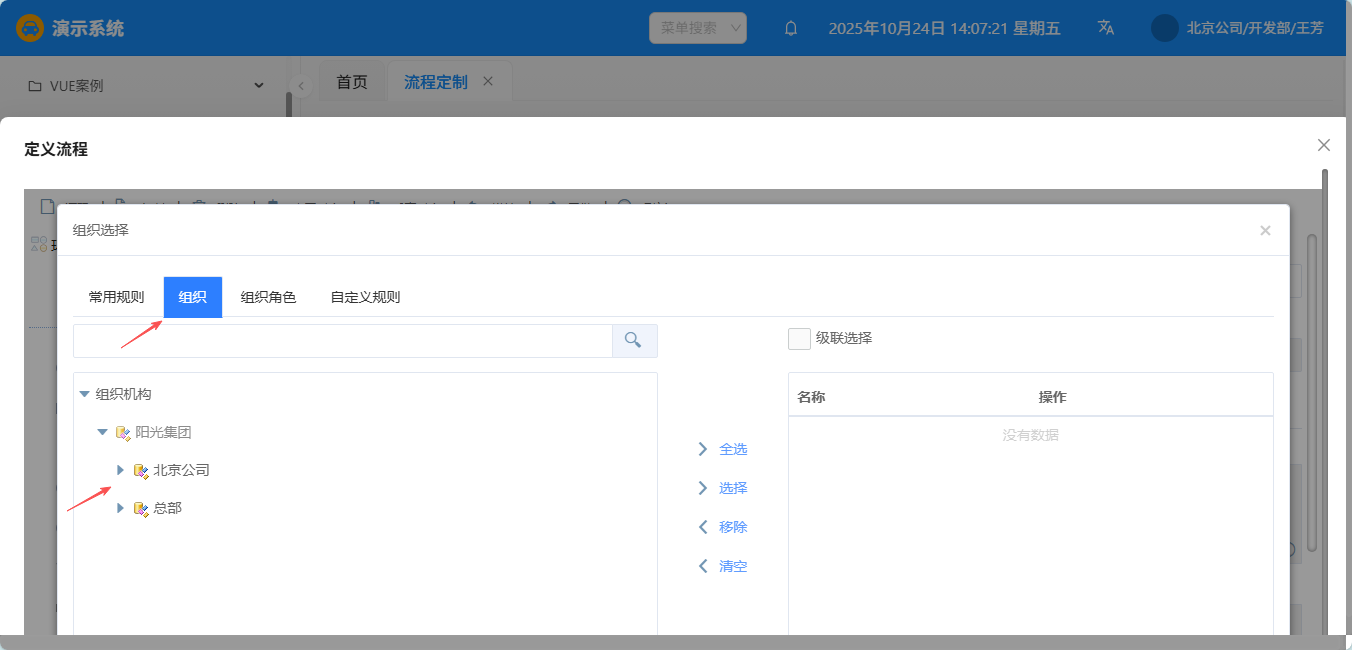The width and height of the screenshot is (1352, 650).
Task: Close the 流程定制 tab via X icon
Action: point(488,82)
